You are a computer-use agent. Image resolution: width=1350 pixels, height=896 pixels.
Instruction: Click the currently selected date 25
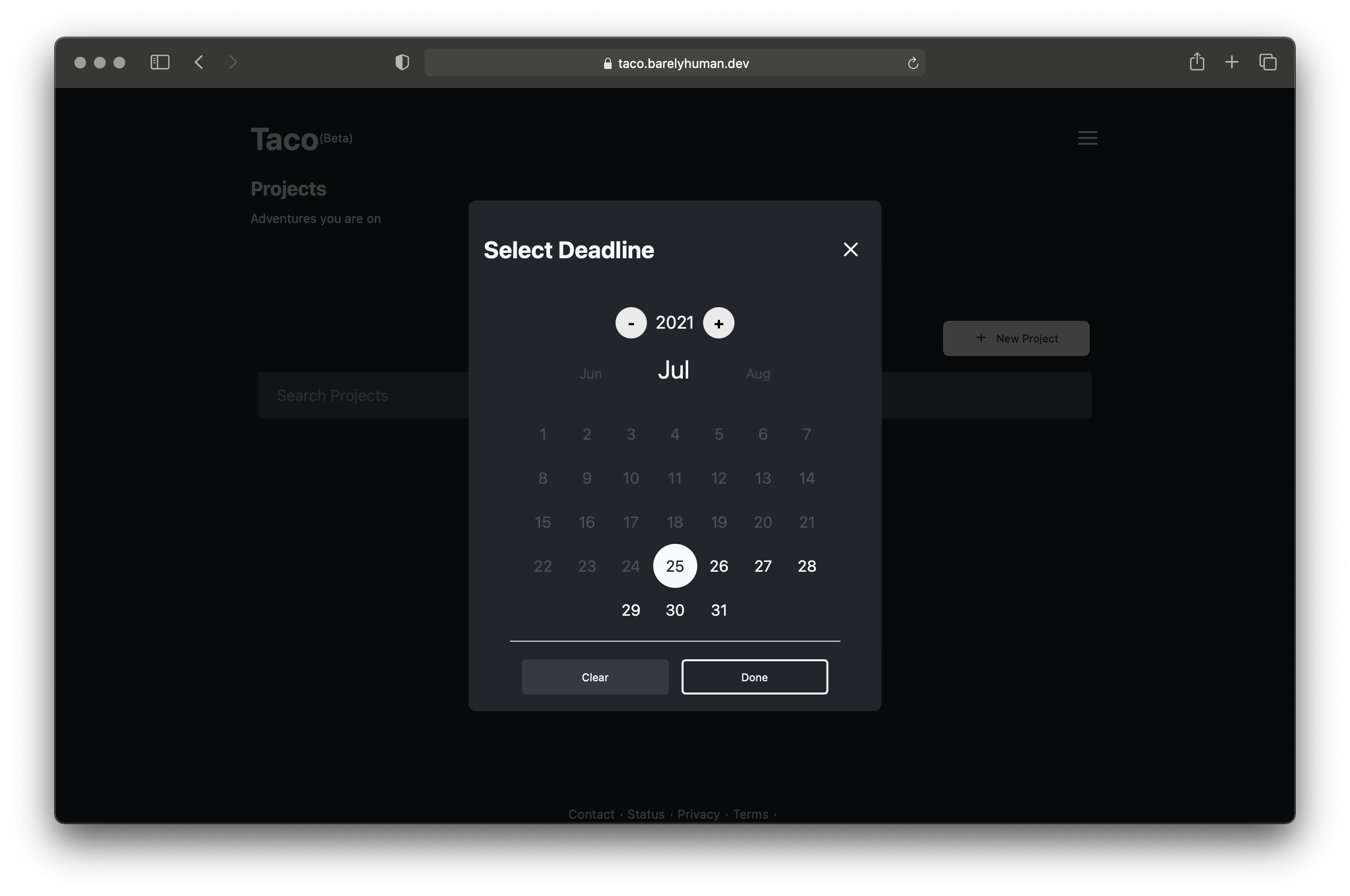[675, 566]
